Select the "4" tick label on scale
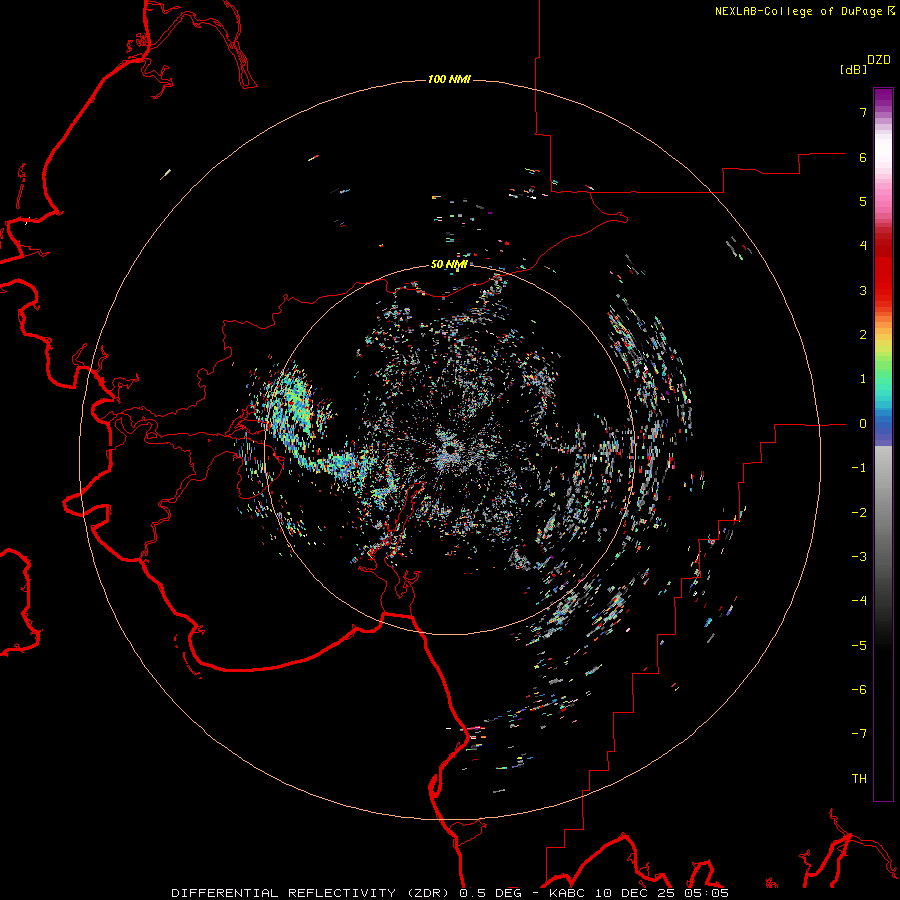Viewport: 900px width, 900px height. pyautogui.click(x=863, y=246)
